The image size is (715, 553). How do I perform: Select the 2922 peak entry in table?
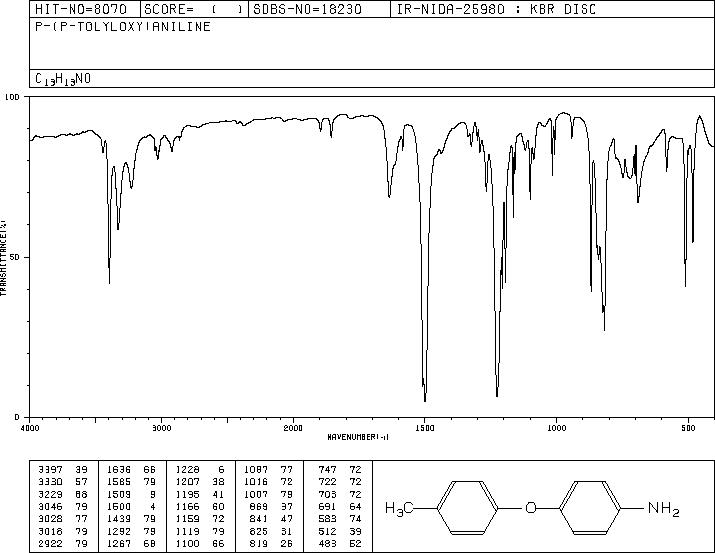63,544
